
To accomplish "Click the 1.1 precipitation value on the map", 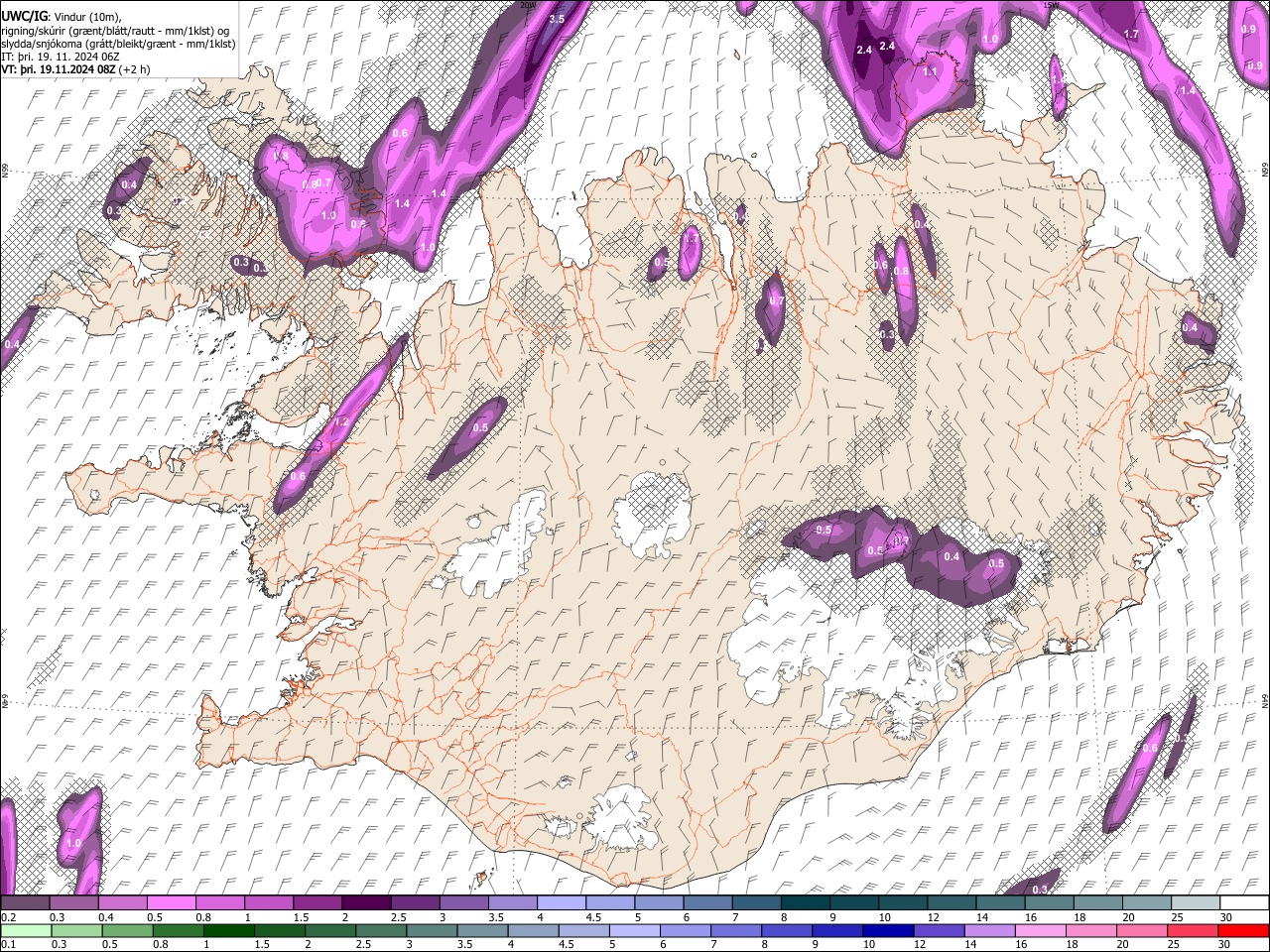I will (930, 71).
